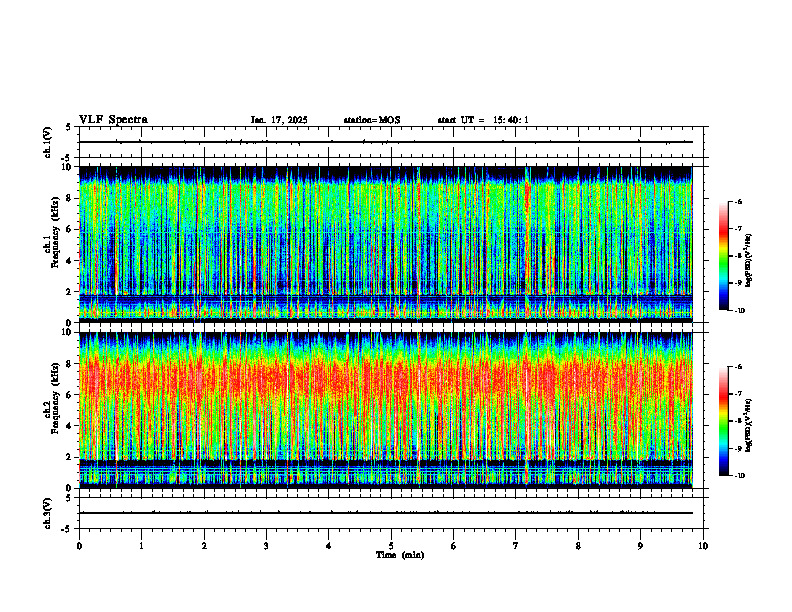Click time axis tick label "0"
Screen dimensions: 792x612
pos(79,546)
